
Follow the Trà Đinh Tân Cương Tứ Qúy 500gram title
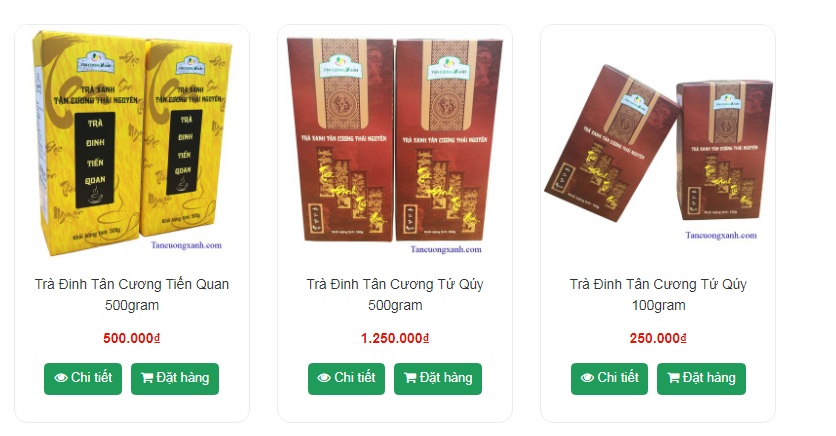click(395, 295)
